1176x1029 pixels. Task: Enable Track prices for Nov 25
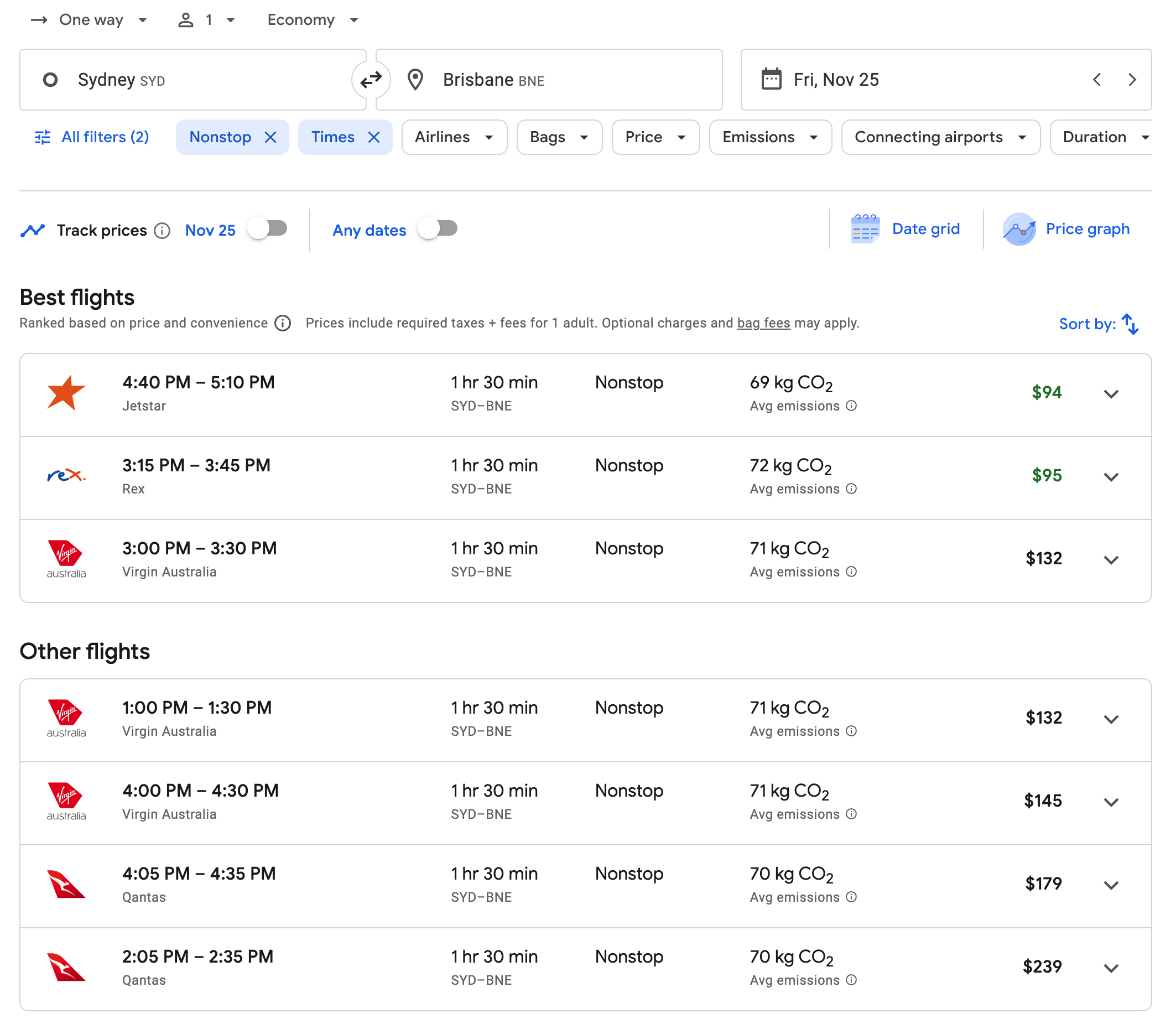pyautogui.click(x=268, y=229)
